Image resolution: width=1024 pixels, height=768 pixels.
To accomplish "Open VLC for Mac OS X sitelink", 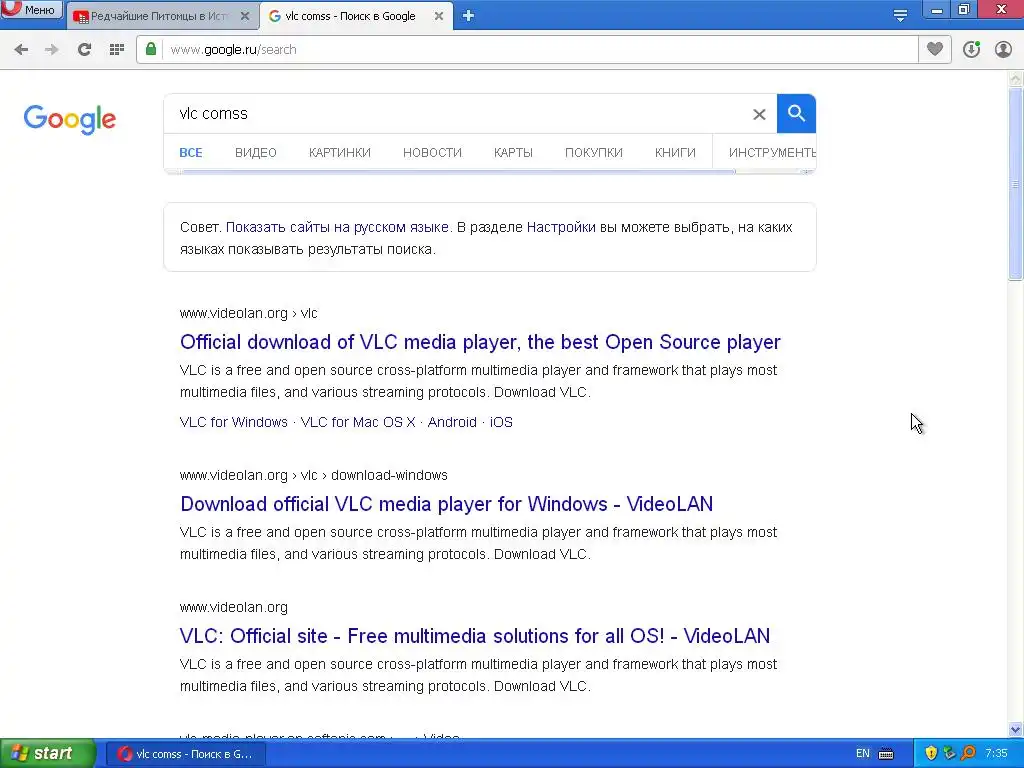I will click(x=358, y=423).
